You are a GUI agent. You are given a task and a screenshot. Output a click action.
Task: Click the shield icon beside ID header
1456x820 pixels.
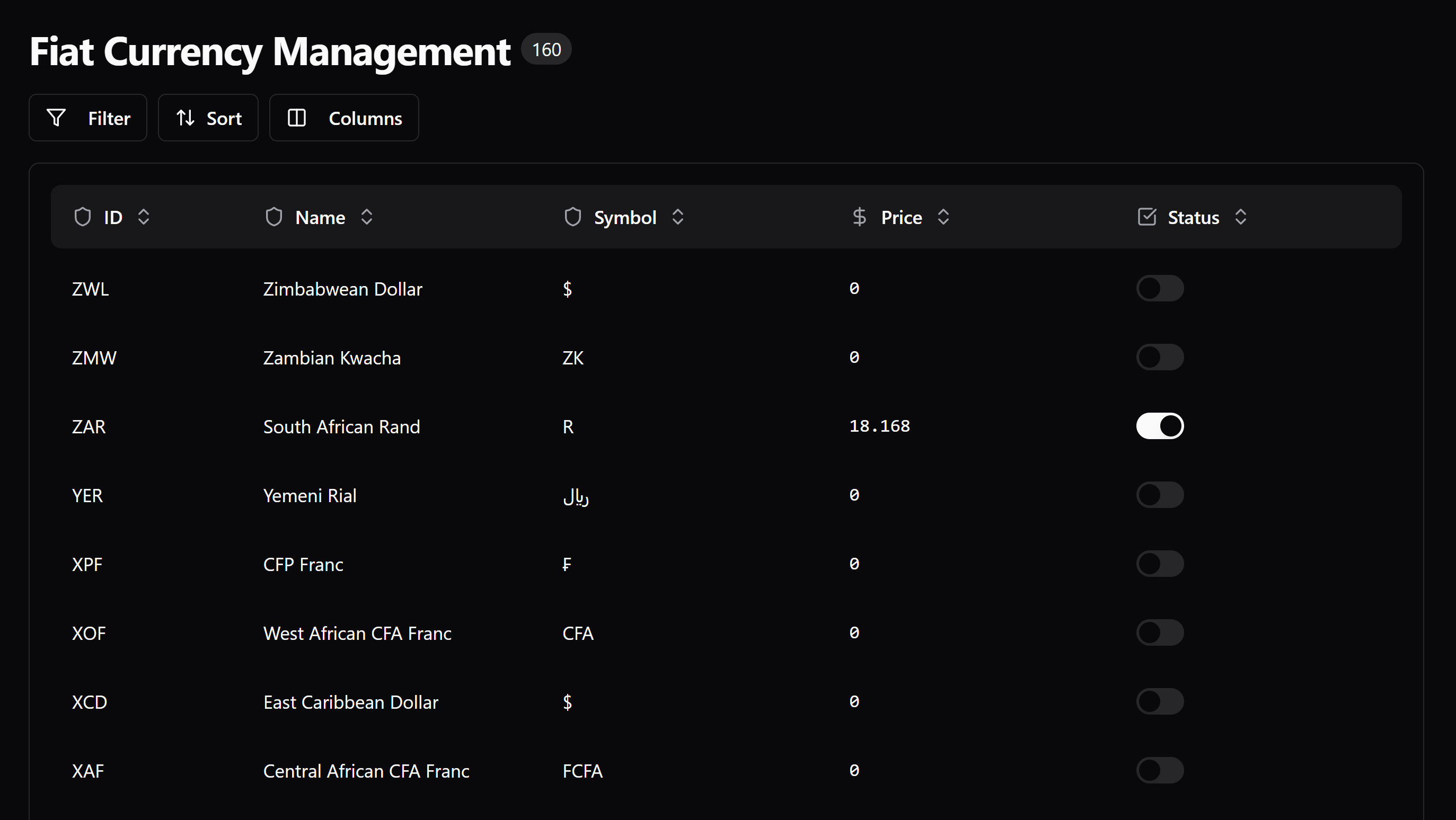click(x=83, y=217)
